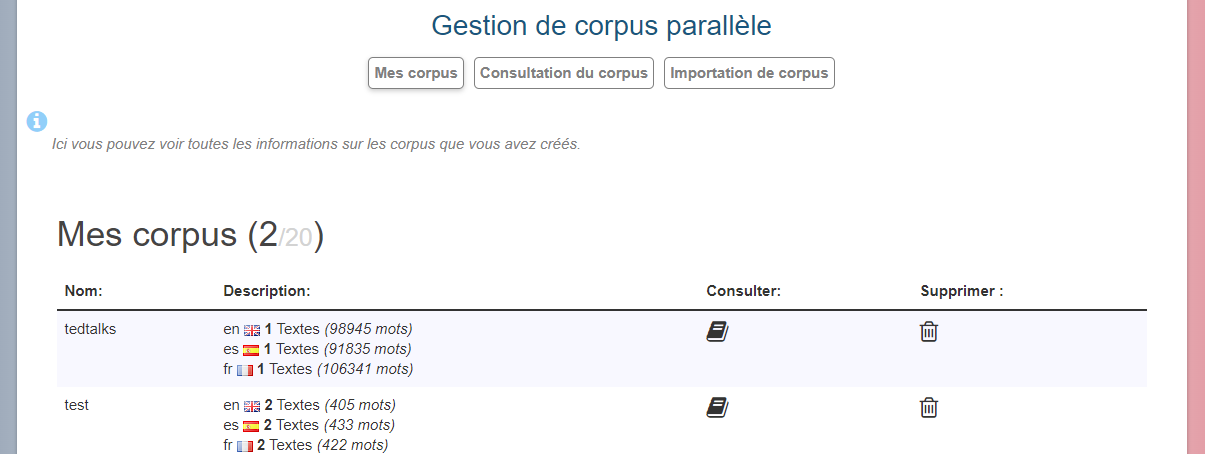Click the blue information icon

(x=37, y=121)
